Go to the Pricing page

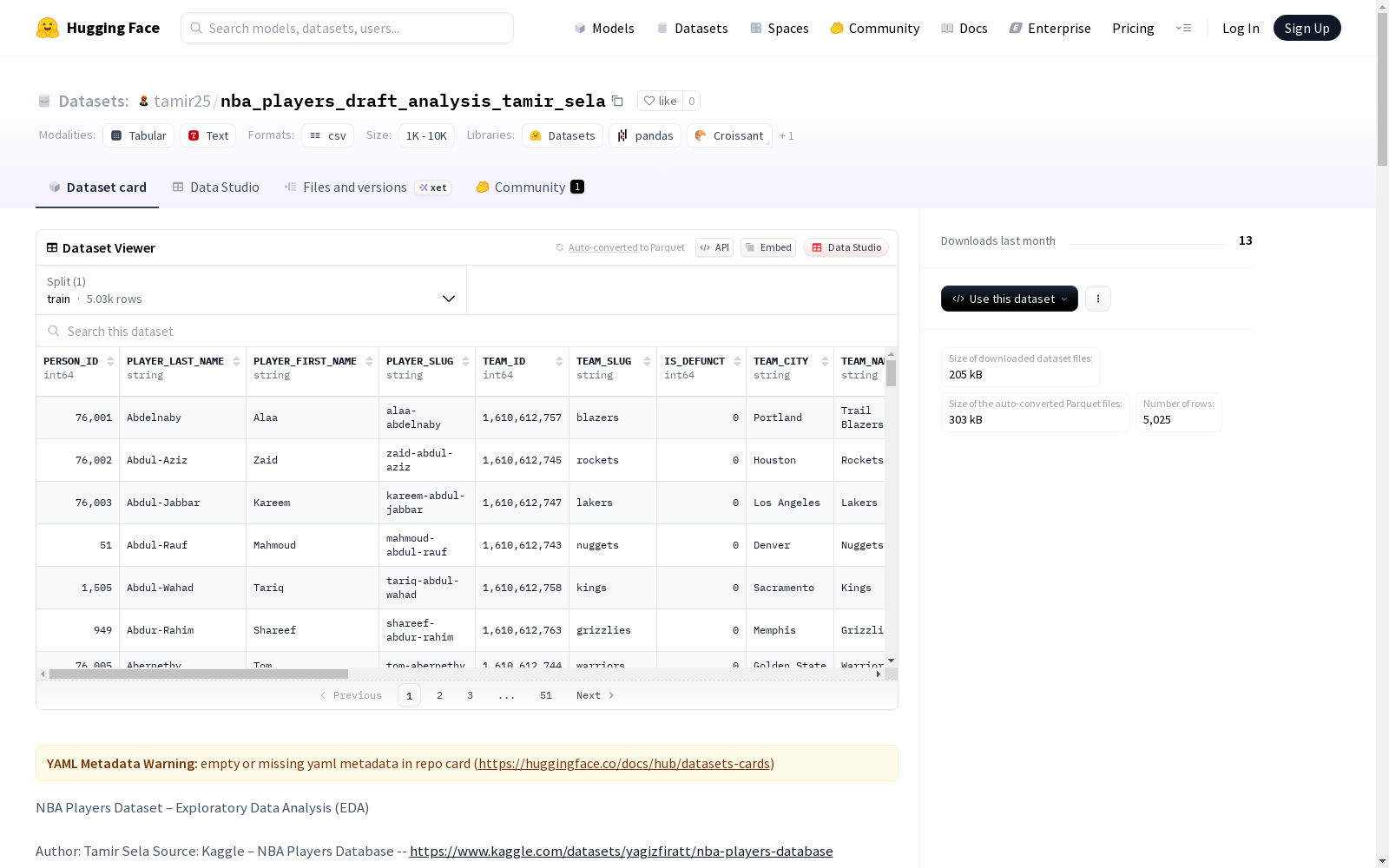pyautogui.click(x=1133, y=28)
